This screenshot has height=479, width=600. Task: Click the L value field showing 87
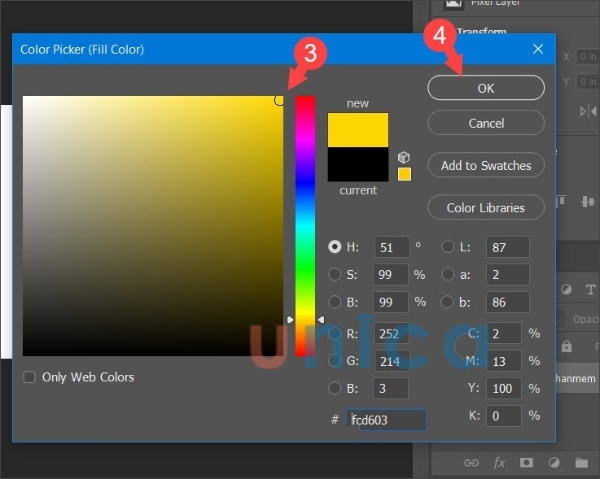point(508,247)
